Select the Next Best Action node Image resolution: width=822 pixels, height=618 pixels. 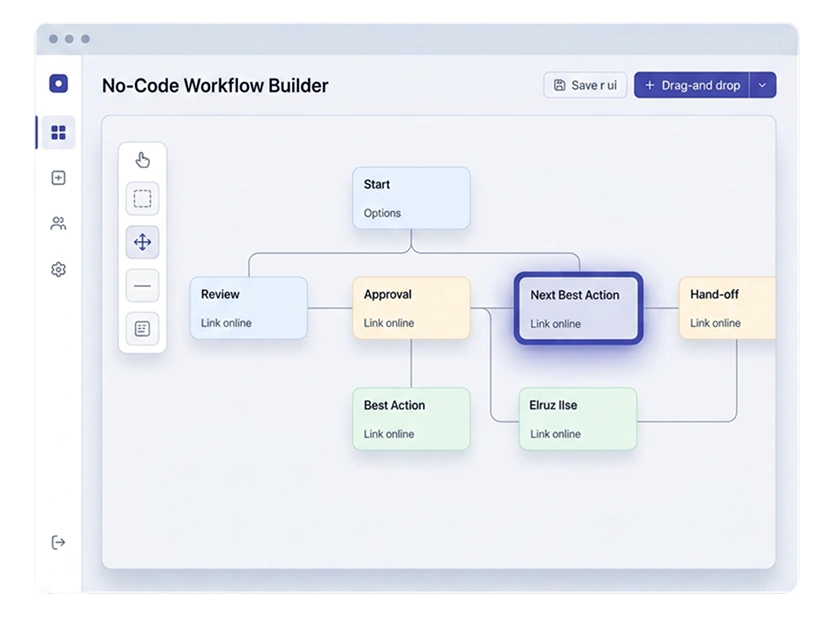[x=579, y=308]
